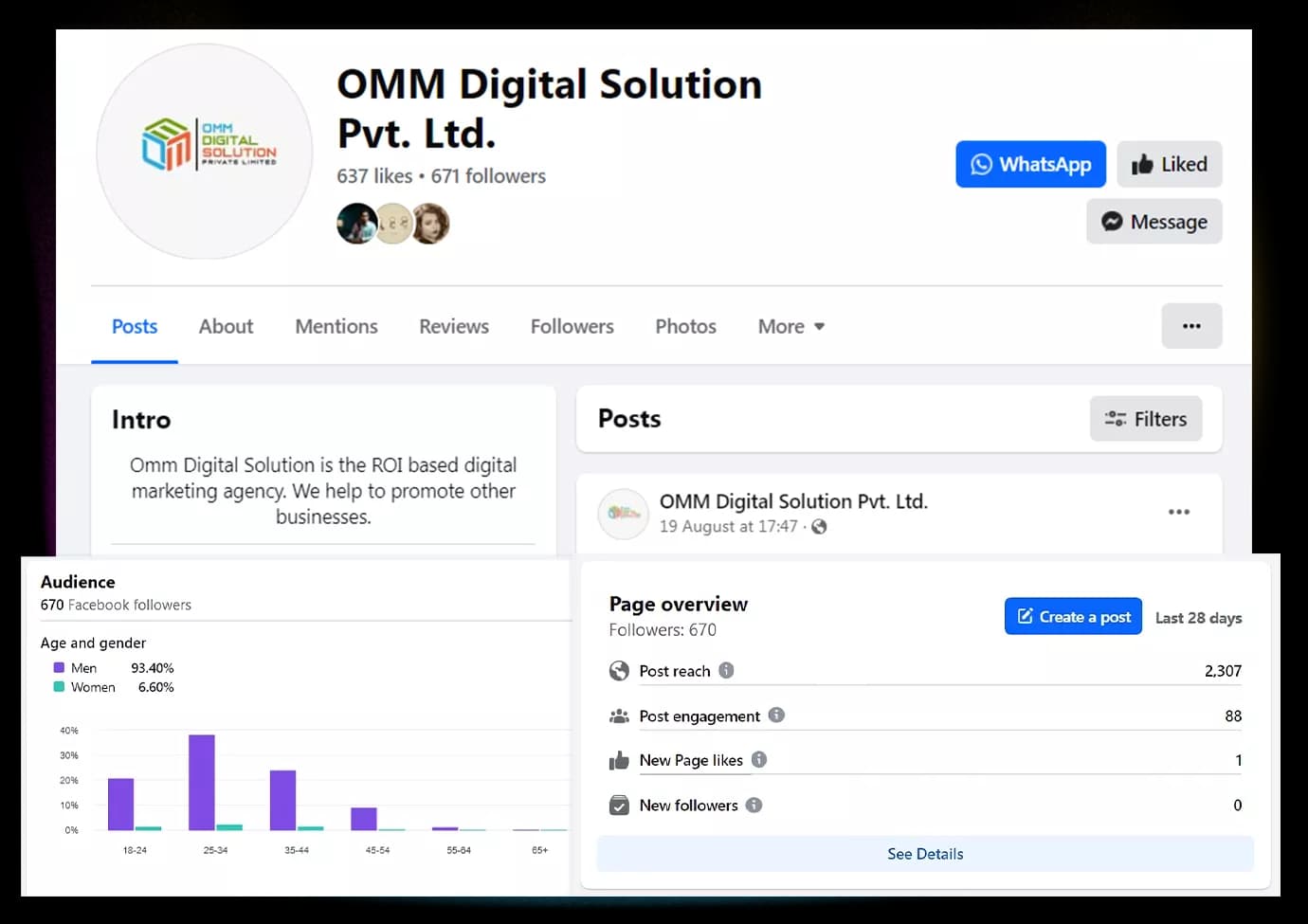Open the posts Filters options

(1145, 419)
